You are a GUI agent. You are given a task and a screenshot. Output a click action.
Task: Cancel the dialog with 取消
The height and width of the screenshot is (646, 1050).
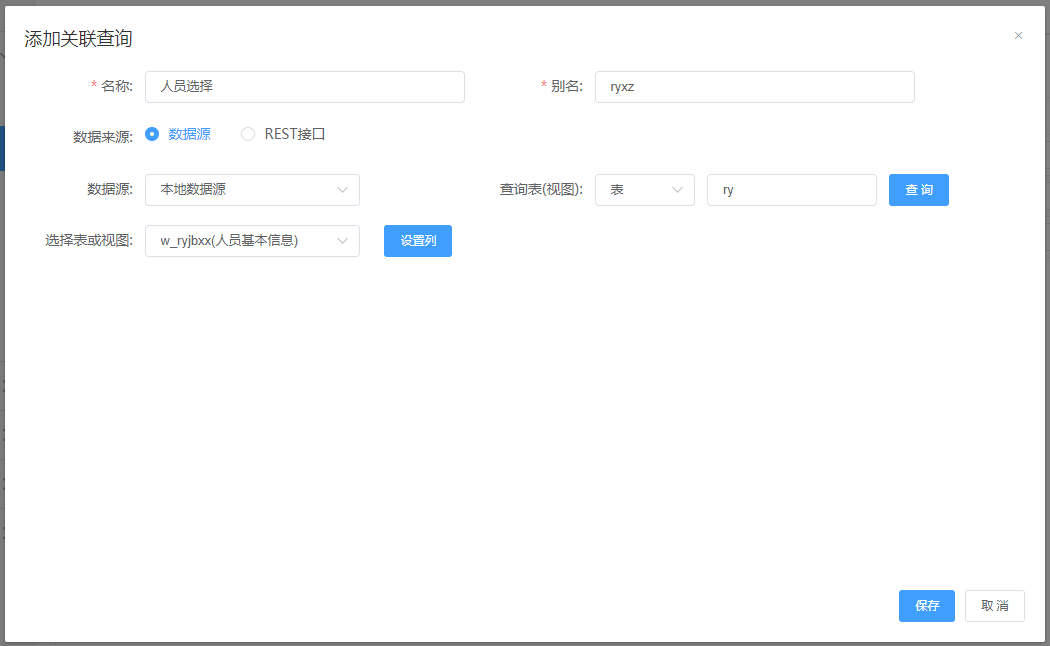click(994, 606)
